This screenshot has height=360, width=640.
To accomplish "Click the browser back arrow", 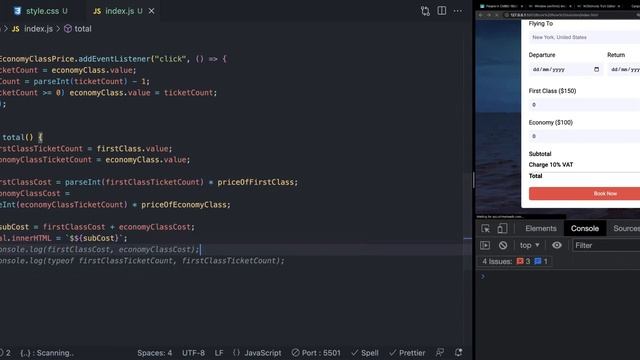I will [480, 15].
